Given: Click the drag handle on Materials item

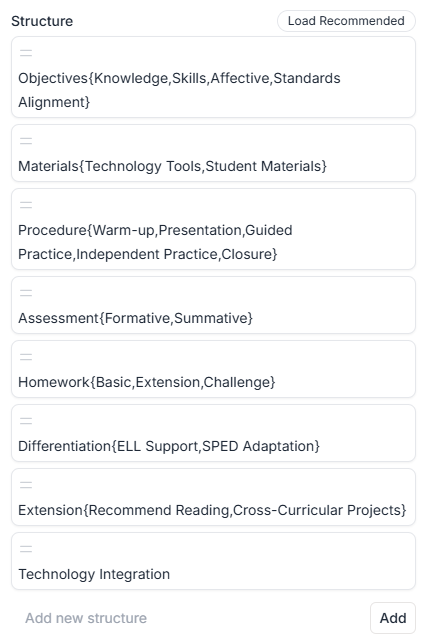Looking at the screenshot, I should pos(26,141).
